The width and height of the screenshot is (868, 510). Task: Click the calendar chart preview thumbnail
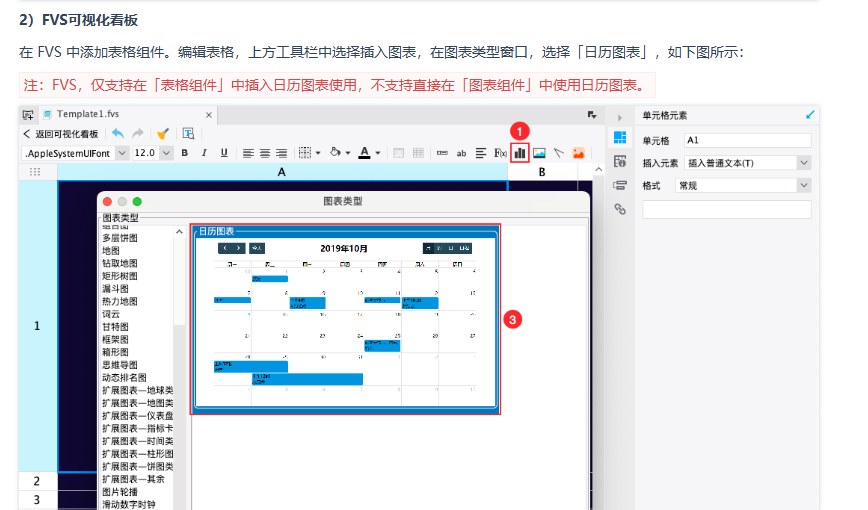pos(345,319)
